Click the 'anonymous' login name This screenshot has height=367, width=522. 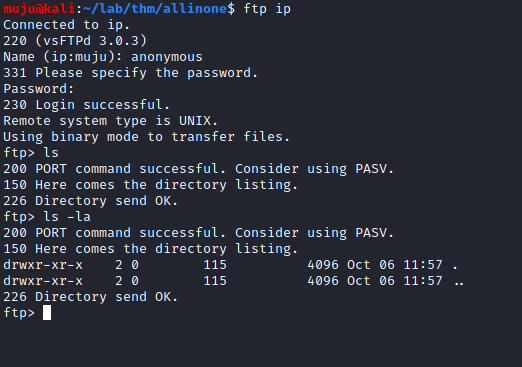pyautogui.click(x=167, y=57)
